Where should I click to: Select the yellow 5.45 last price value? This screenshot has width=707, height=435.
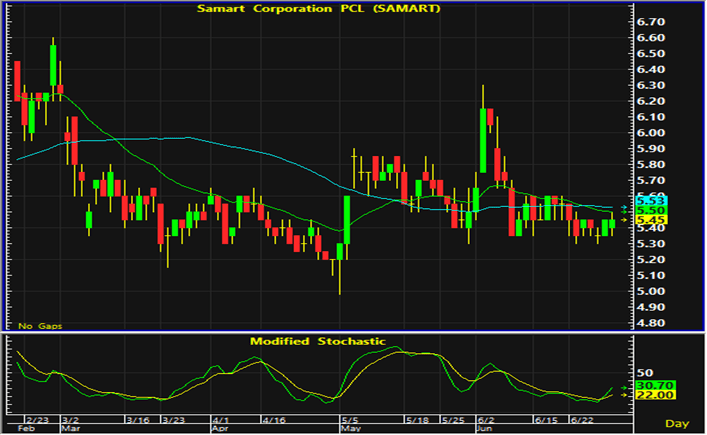tap(651, 220)
